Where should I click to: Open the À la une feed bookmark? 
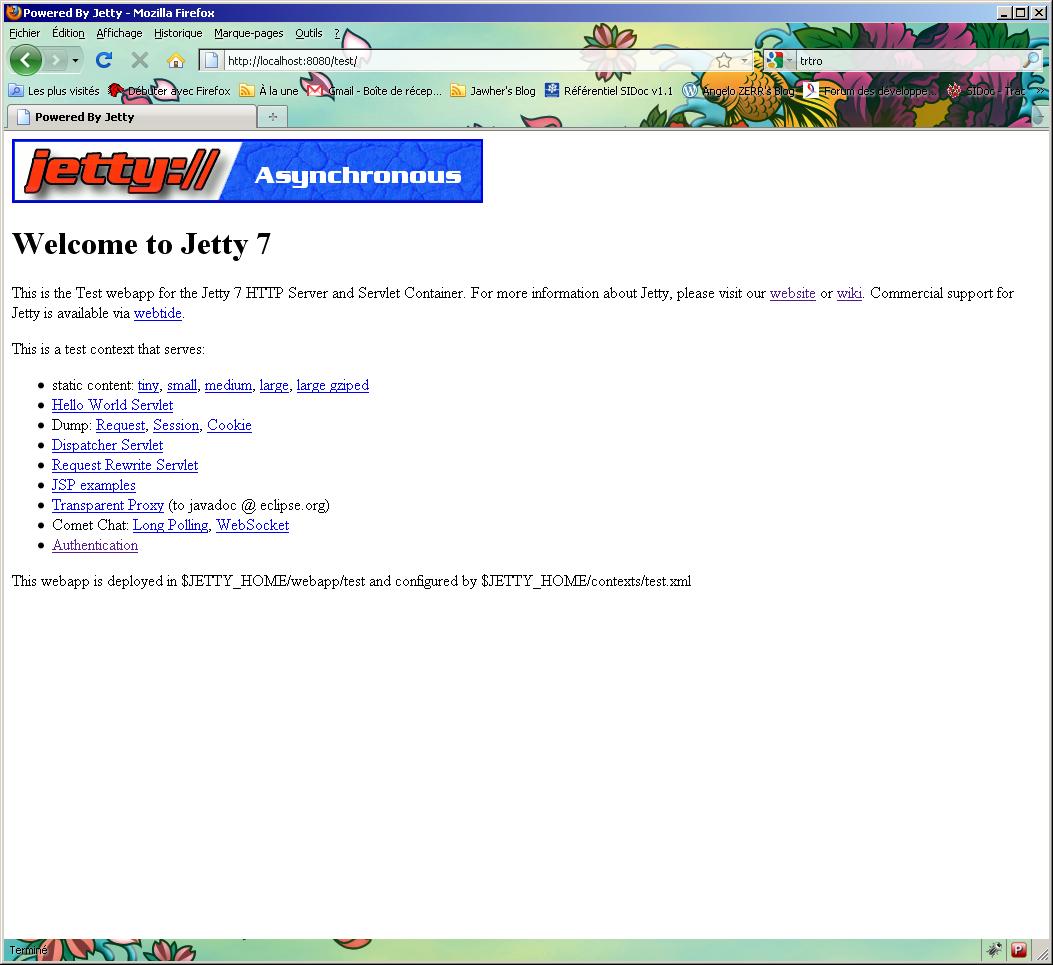[x=269, y=91]
